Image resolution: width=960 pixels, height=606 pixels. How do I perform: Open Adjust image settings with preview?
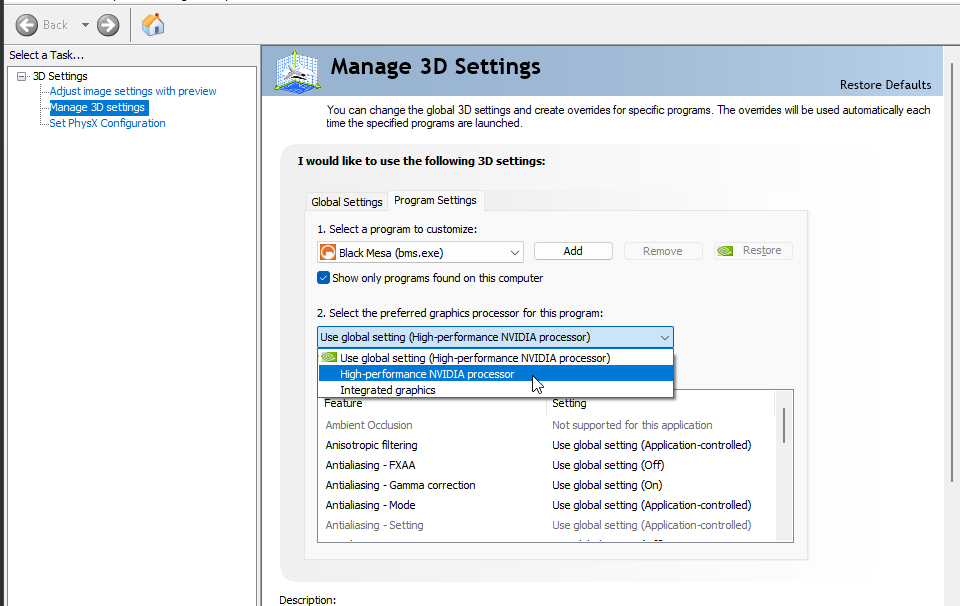133,91
